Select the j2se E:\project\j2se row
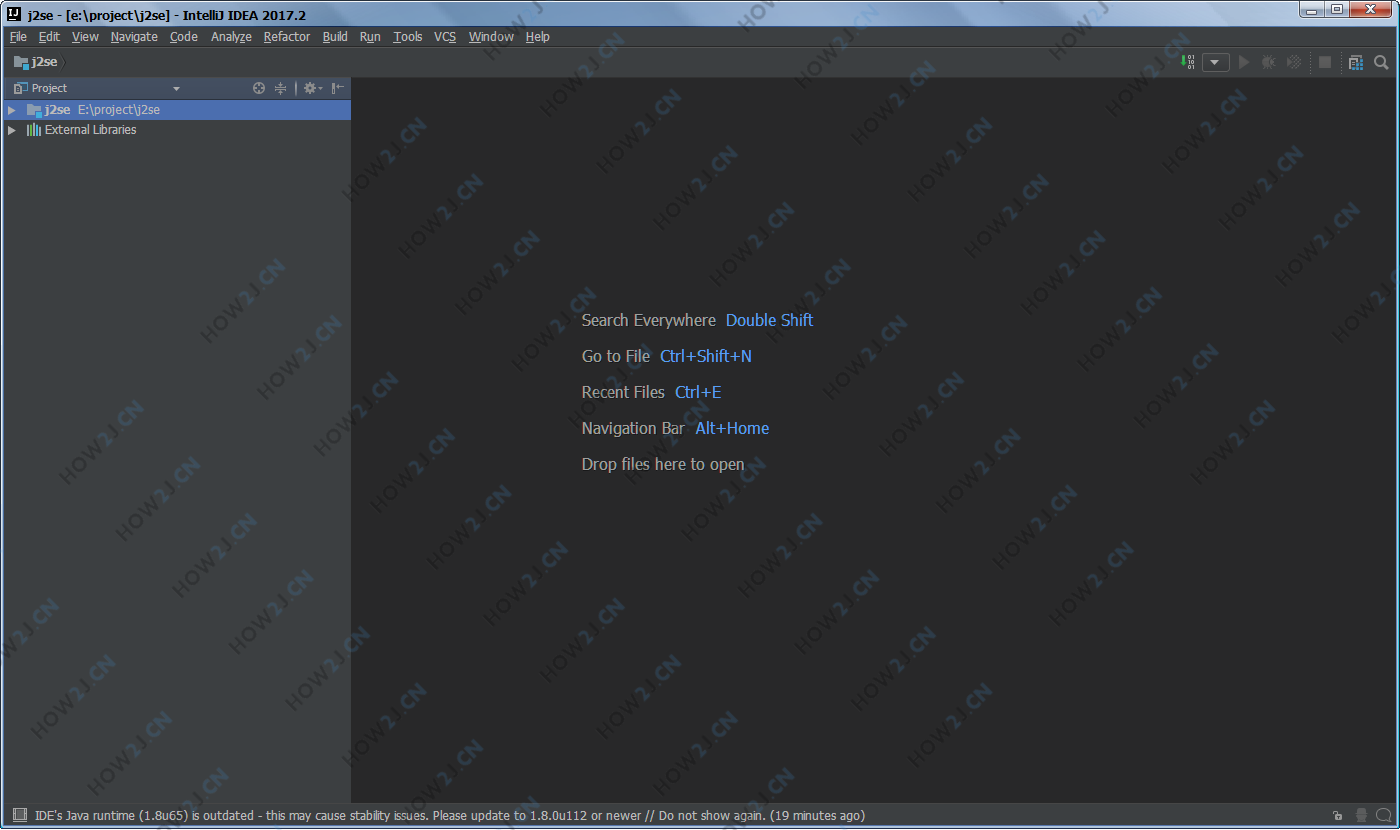The image size is (1400, 830). pos(176,110)
